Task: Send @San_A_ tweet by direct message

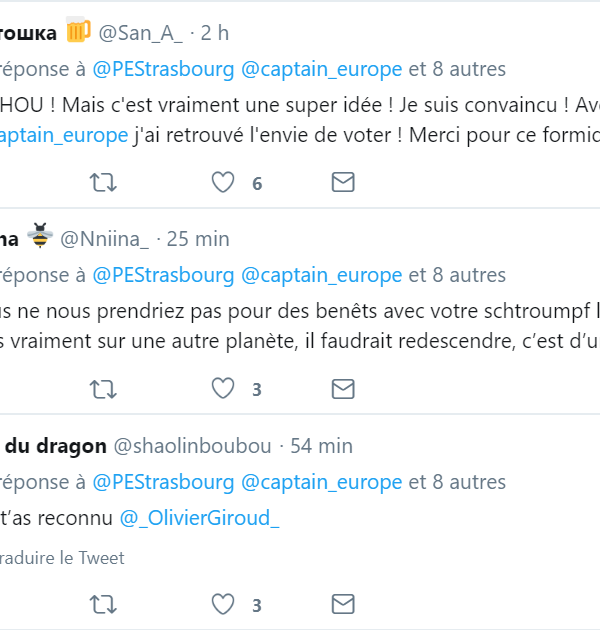Action: click(343, 182)
